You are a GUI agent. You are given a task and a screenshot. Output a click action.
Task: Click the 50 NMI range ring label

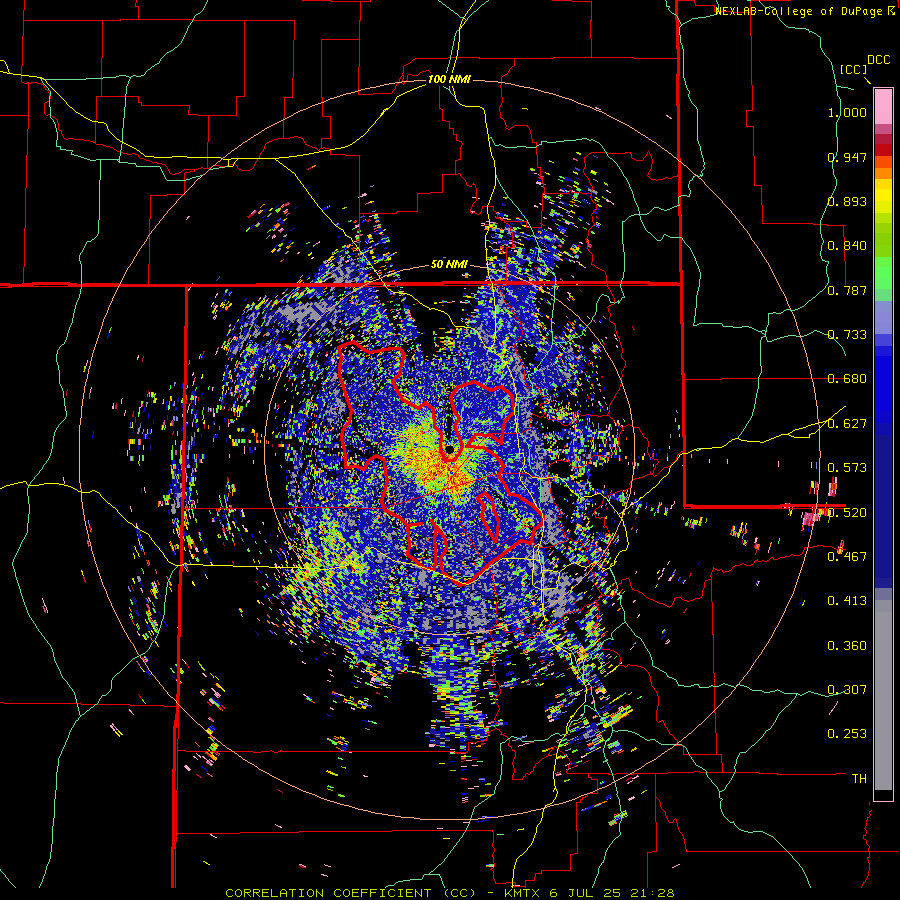pyautogui.click(x=449, y=265)
